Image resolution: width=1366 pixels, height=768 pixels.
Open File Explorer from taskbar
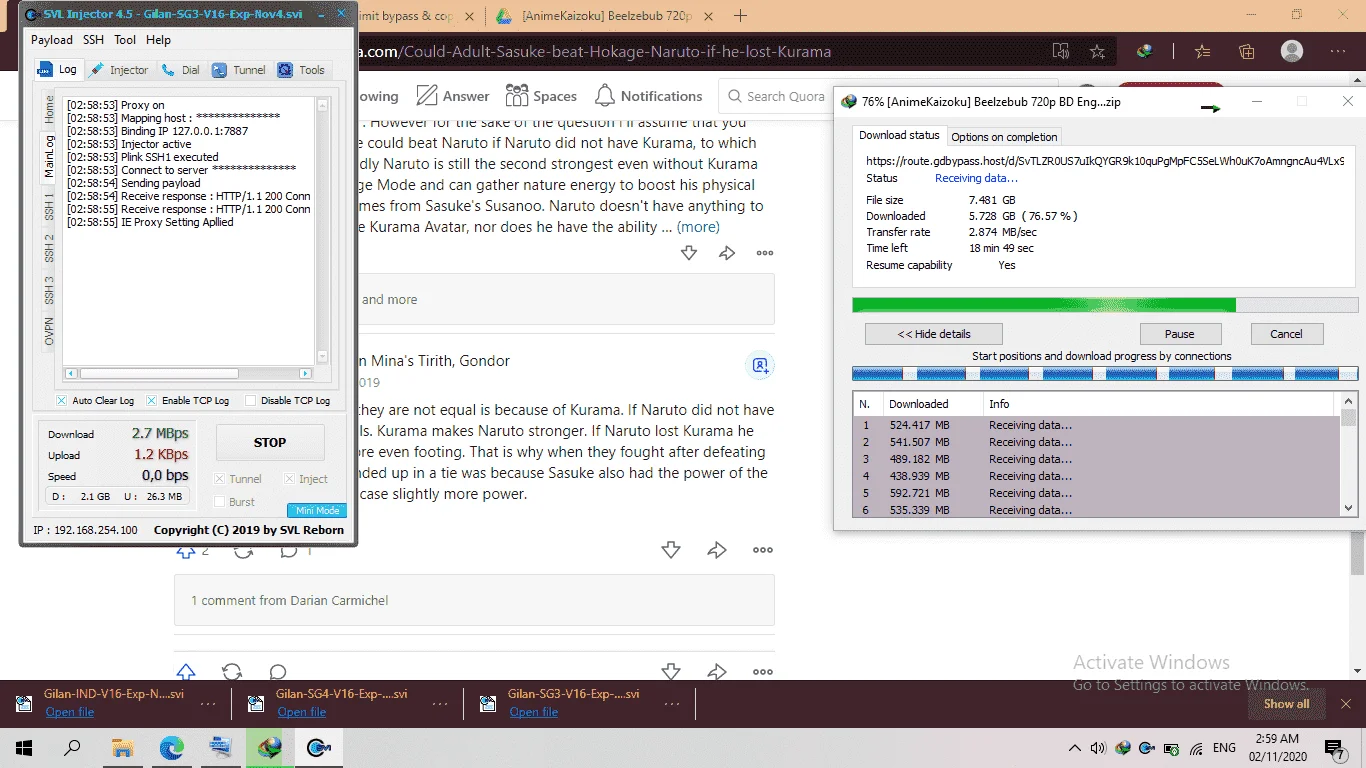pyautogui.click(x=123, y=747)
